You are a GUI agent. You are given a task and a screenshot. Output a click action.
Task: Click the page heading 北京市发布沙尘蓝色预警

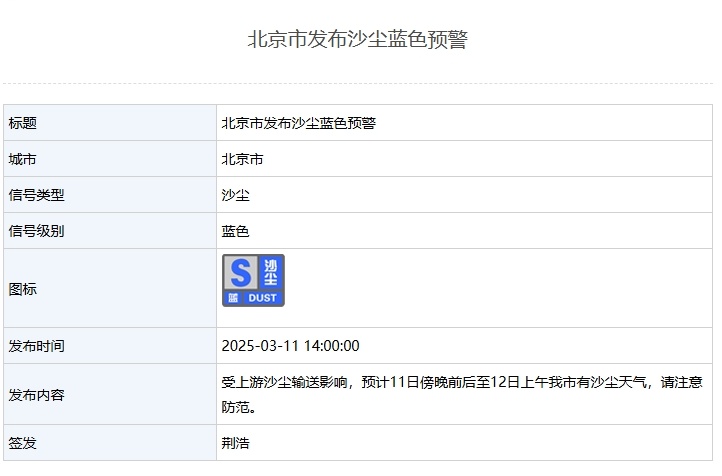click(357, 40)
